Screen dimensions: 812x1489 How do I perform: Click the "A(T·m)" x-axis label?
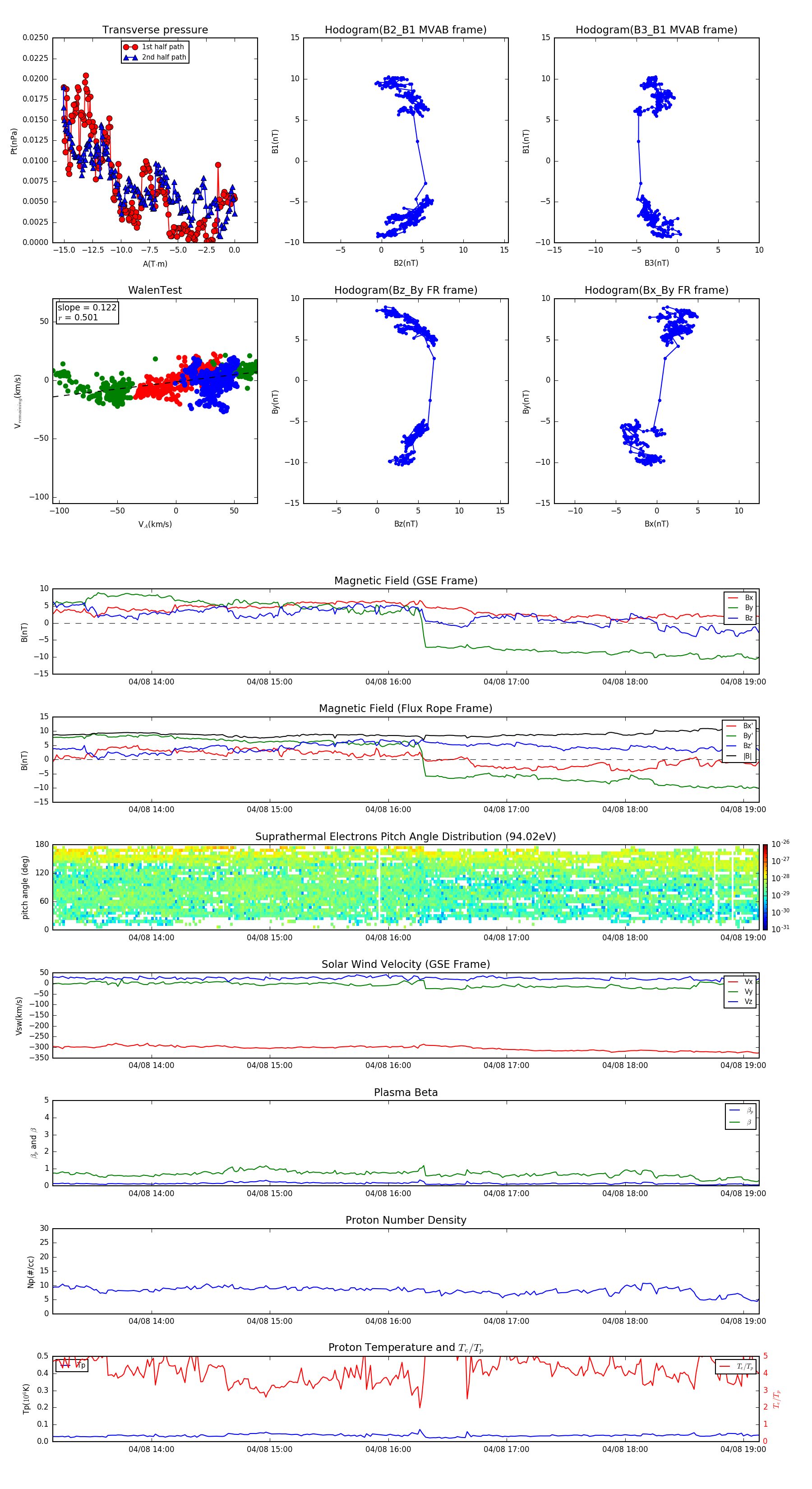[155, 264]
